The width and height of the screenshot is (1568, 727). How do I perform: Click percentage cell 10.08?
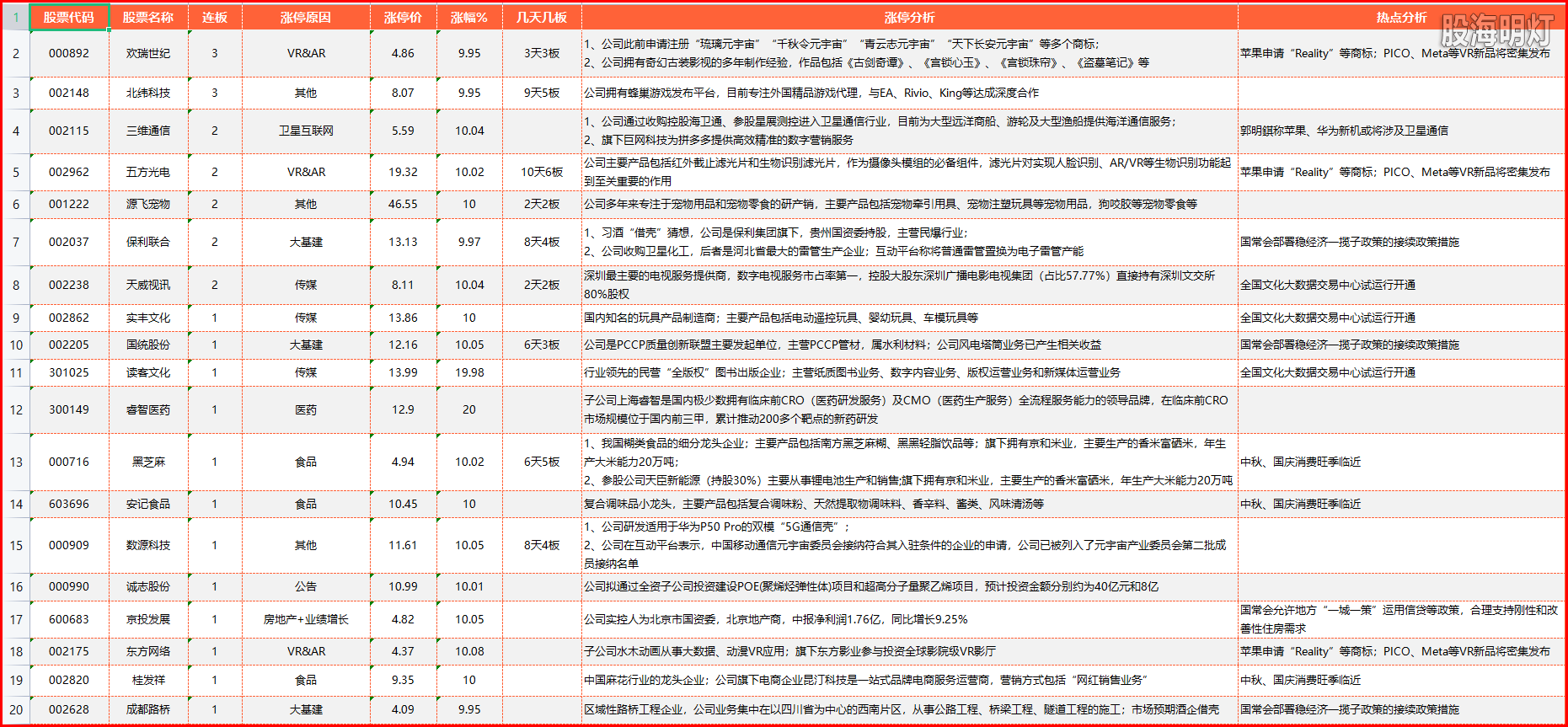pos(469,651)
